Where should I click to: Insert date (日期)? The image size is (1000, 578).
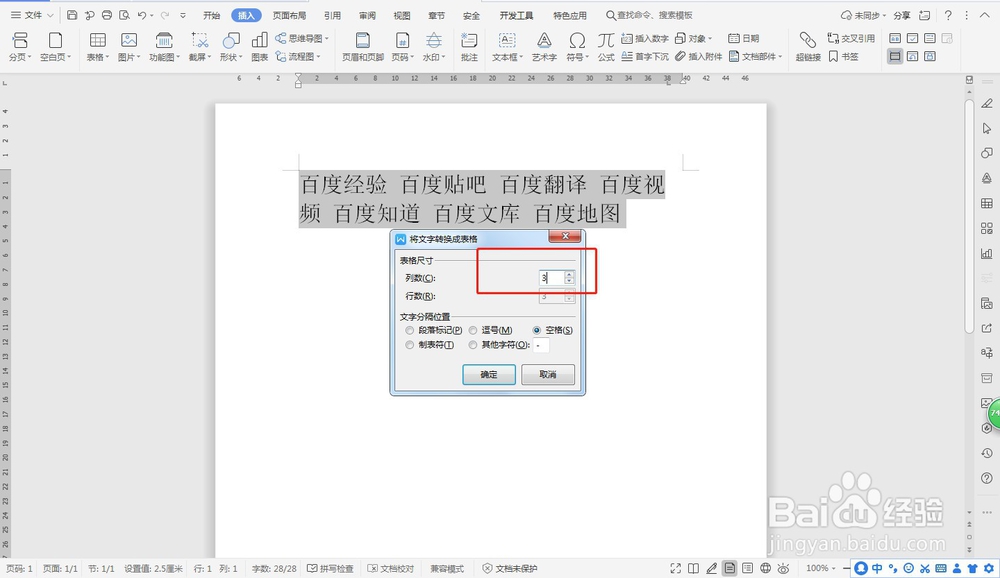pyautogui.click(x=744, y=38)
